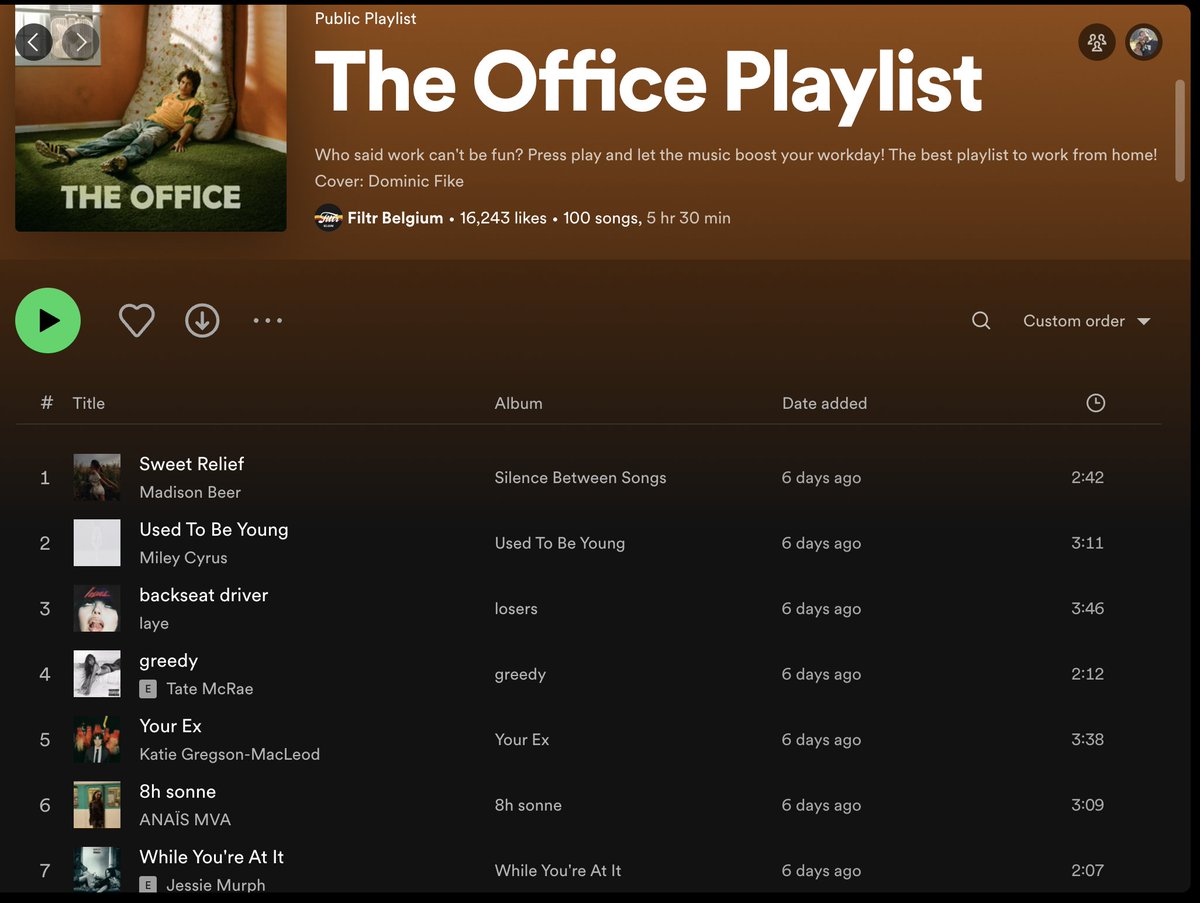Open artist Madison Beer
Screen dimensions: 1200x903
pos(190,492)
